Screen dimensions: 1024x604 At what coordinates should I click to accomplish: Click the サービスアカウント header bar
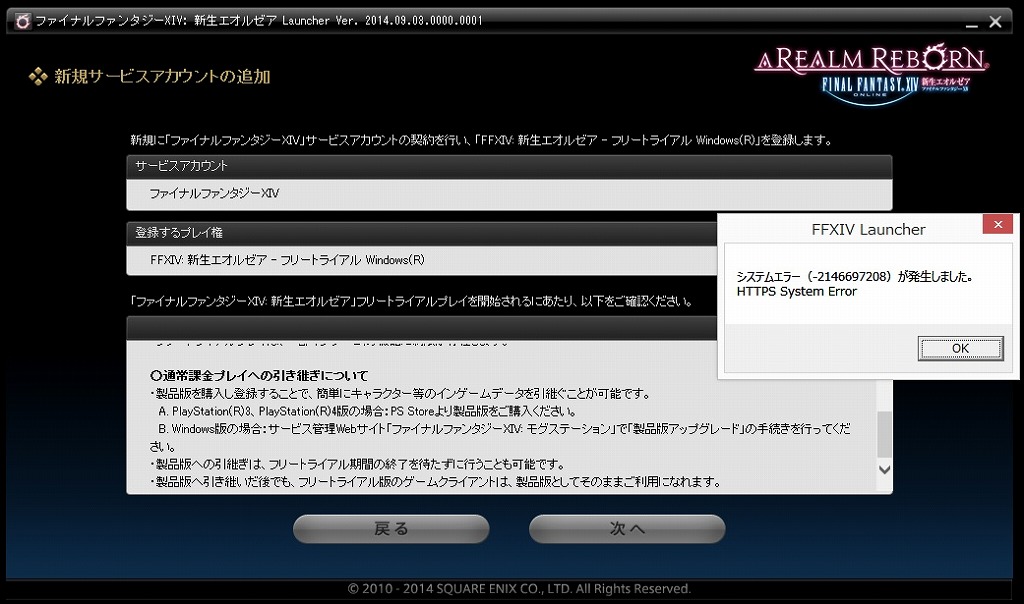(509, 167)
